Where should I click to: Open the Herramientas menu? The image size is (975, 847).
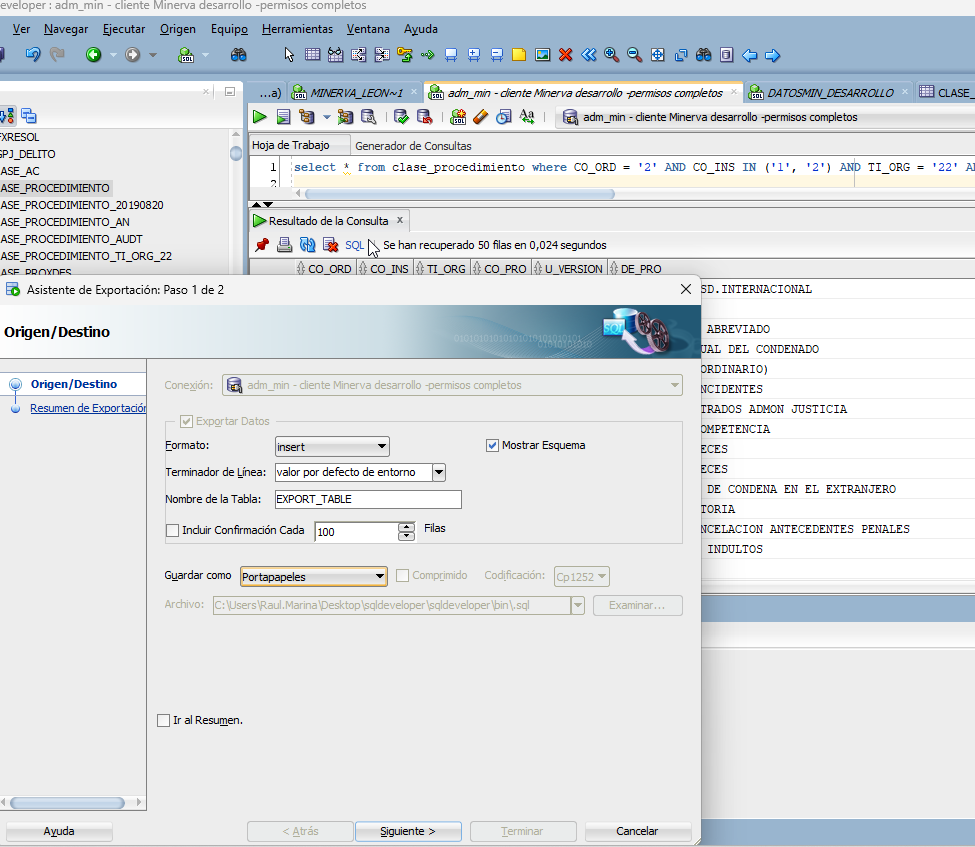pyautogui.click(x=297, y=29)
